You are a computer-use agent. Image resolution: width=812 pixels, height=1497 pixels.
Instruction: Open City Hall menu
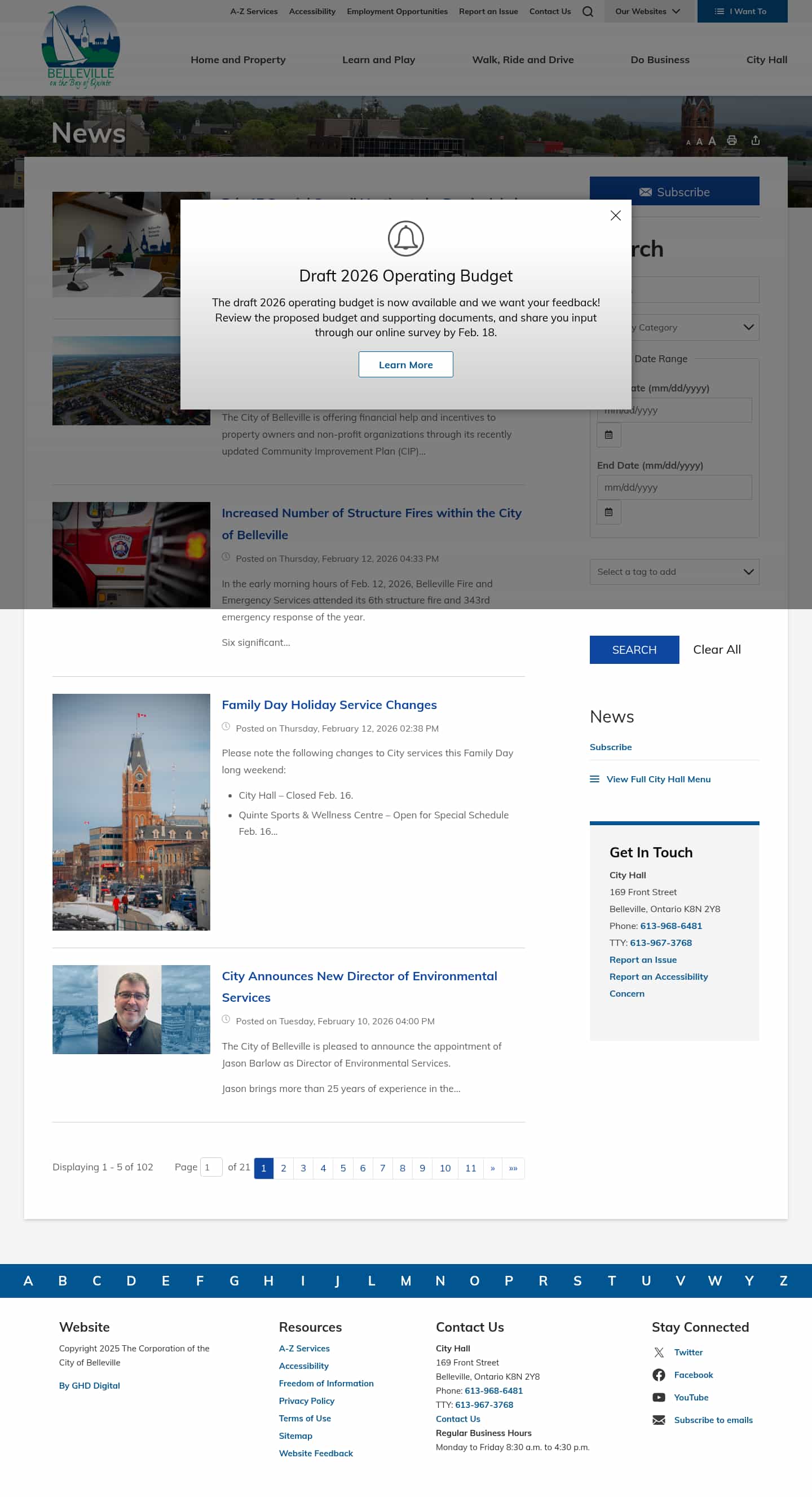click(x=767, y=59)
